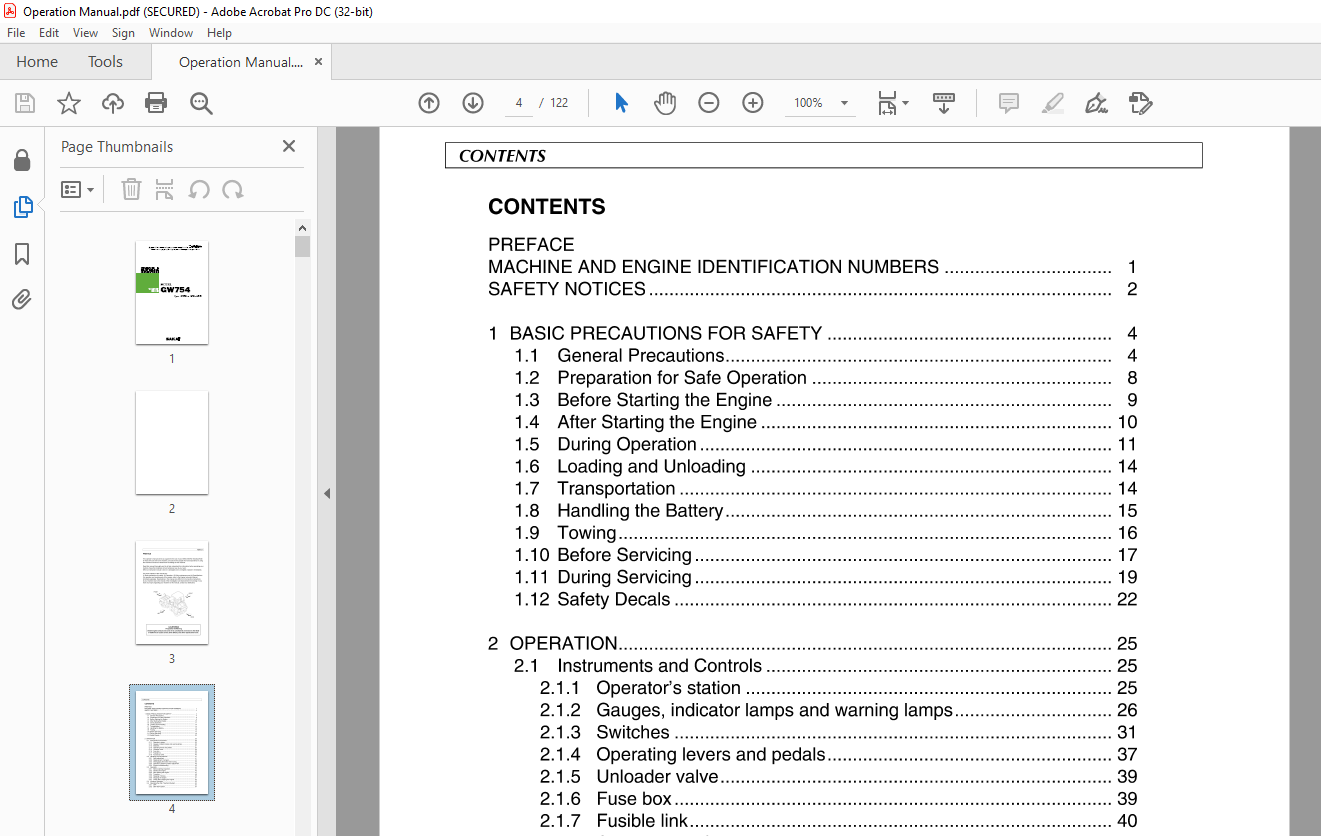Click the thumbnails panel scrollbar handle
This screenshot has width=1321, height=836.
(x=303, y=246)
